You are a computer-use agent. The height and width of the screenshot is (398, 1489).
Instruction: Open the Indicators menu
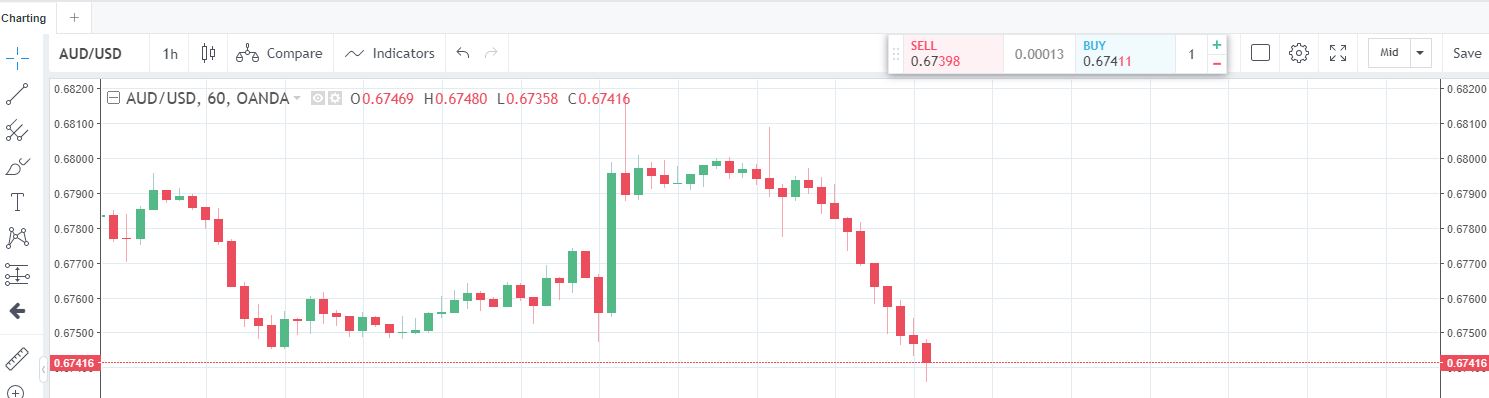point(390,53)
